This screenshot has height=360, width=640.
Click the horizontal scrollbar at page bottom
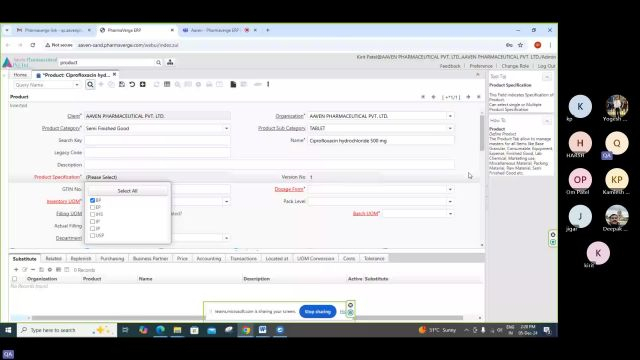click(247, 318)
